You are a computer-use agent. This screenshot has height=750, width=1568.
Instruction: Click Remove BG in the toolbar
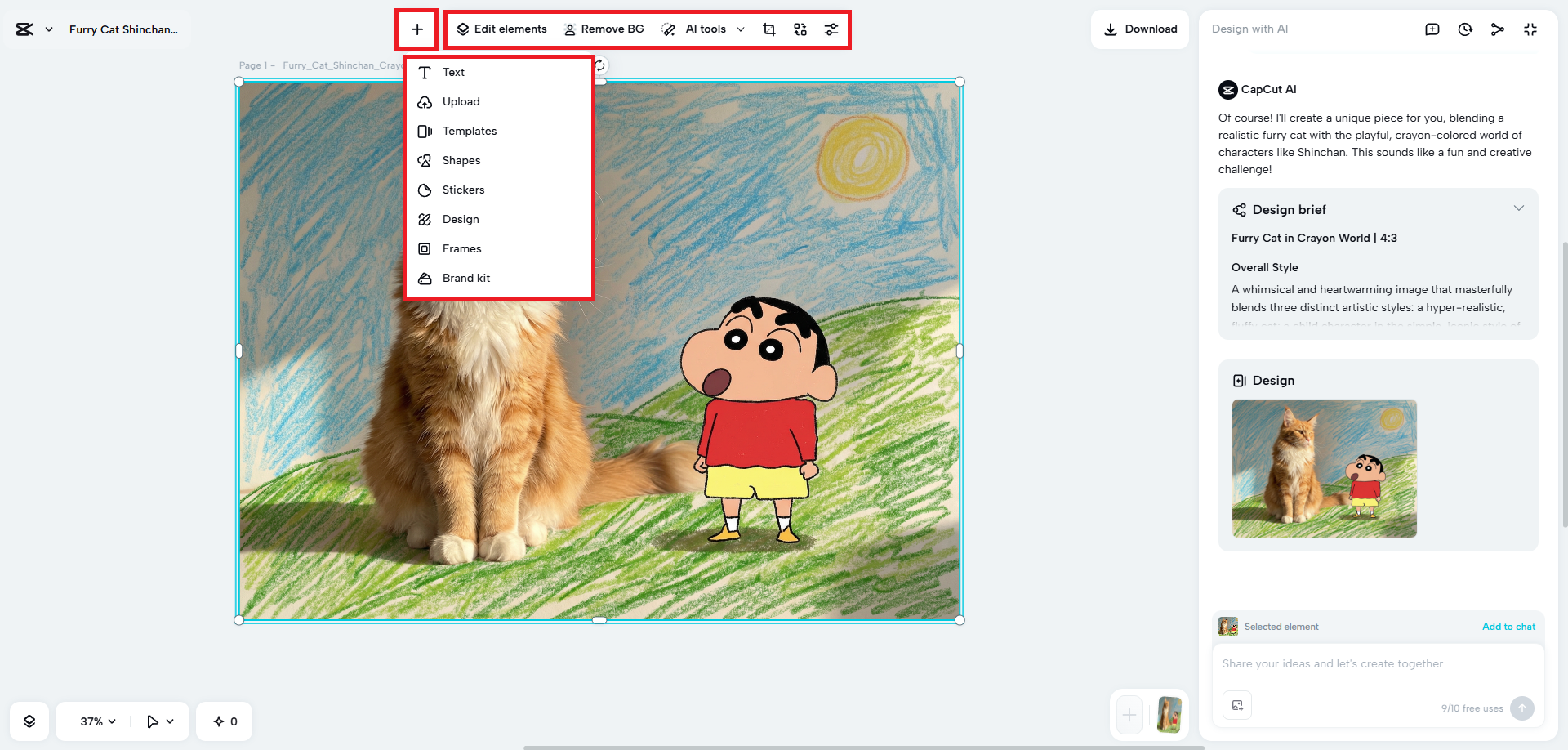604,29
